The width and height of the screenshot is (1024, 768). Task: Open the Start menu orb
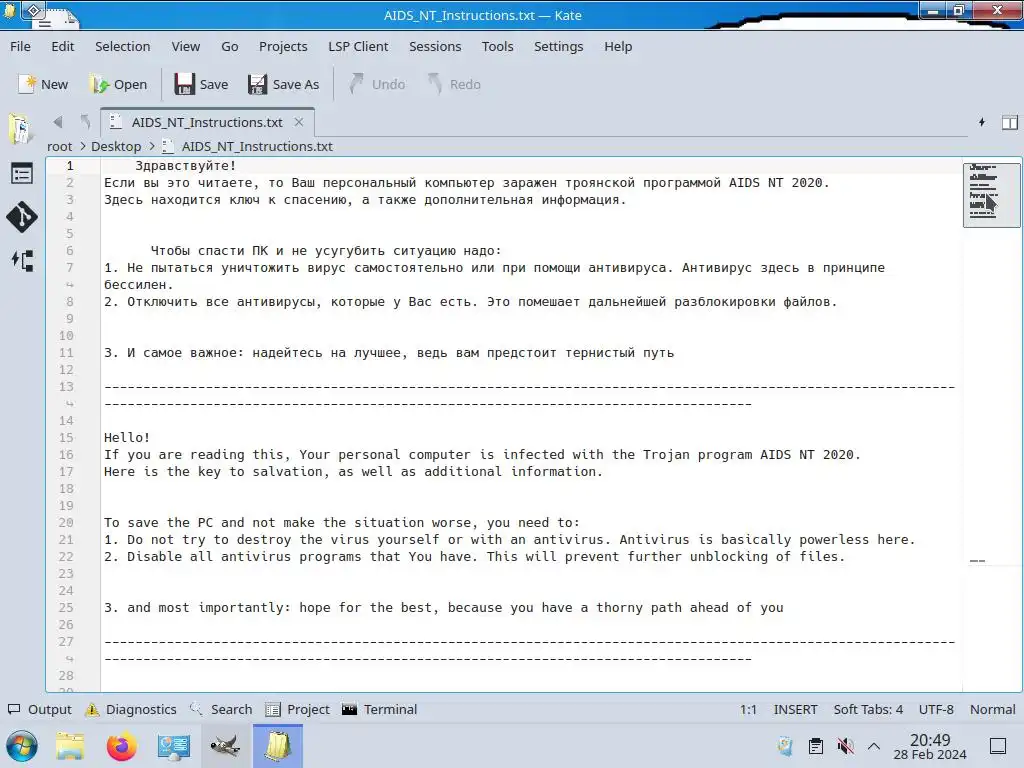click(22, 746)
